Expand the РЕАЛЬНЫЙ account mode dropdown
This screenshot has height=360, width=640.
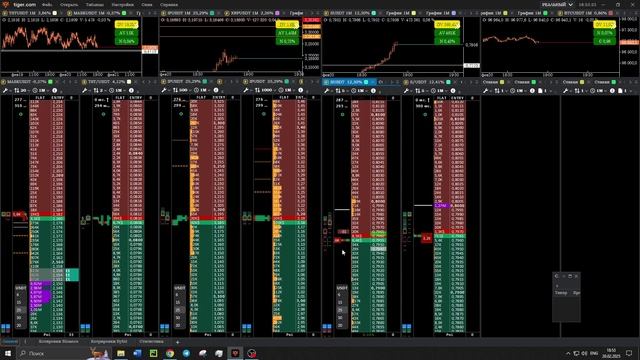click(557, 4)
